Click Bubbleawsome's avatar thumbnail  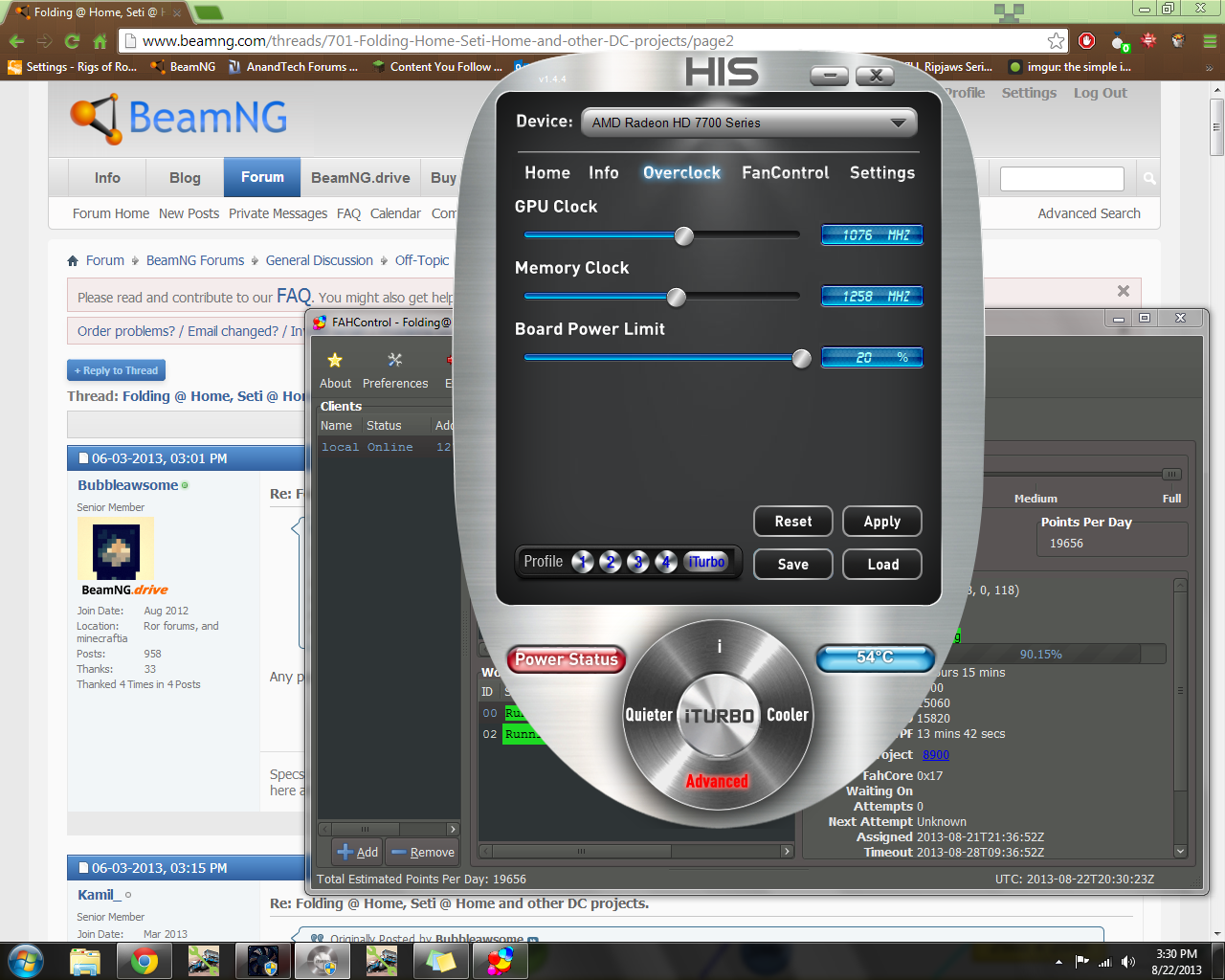pyautogui.click(x=116, y=549)
